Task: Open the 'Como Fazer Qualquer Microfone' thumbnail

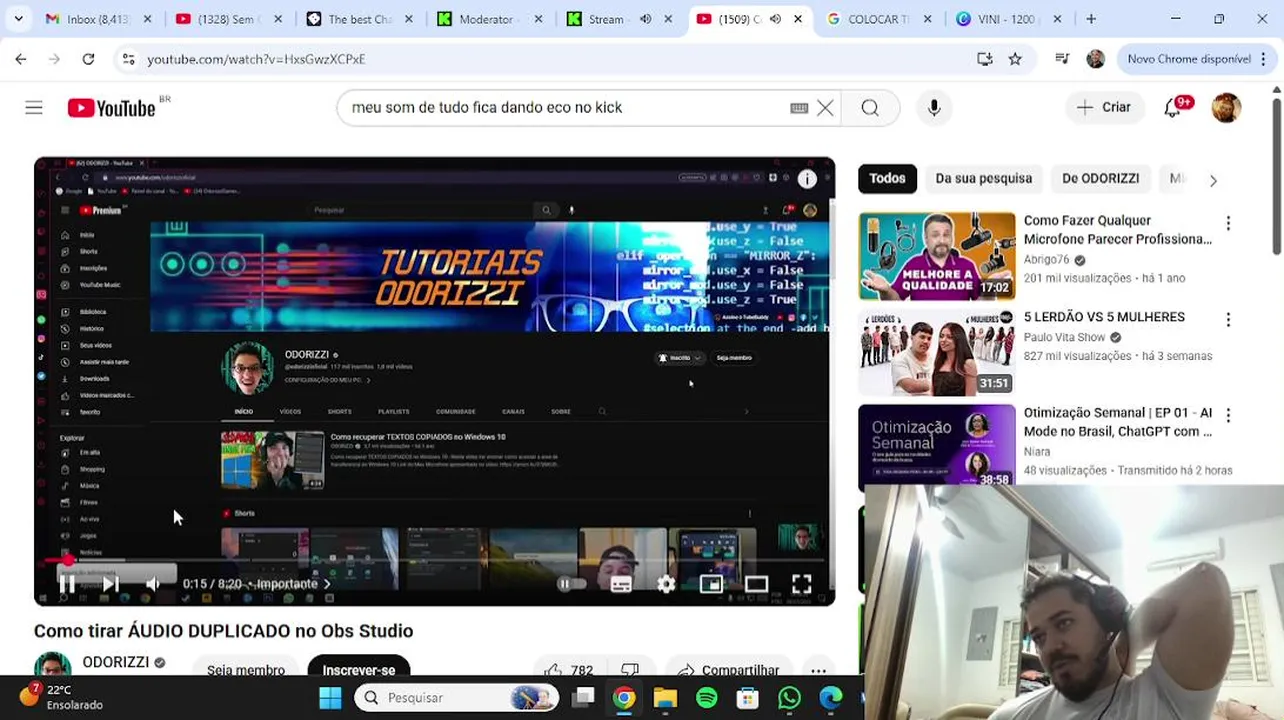Action: [936, 256]
